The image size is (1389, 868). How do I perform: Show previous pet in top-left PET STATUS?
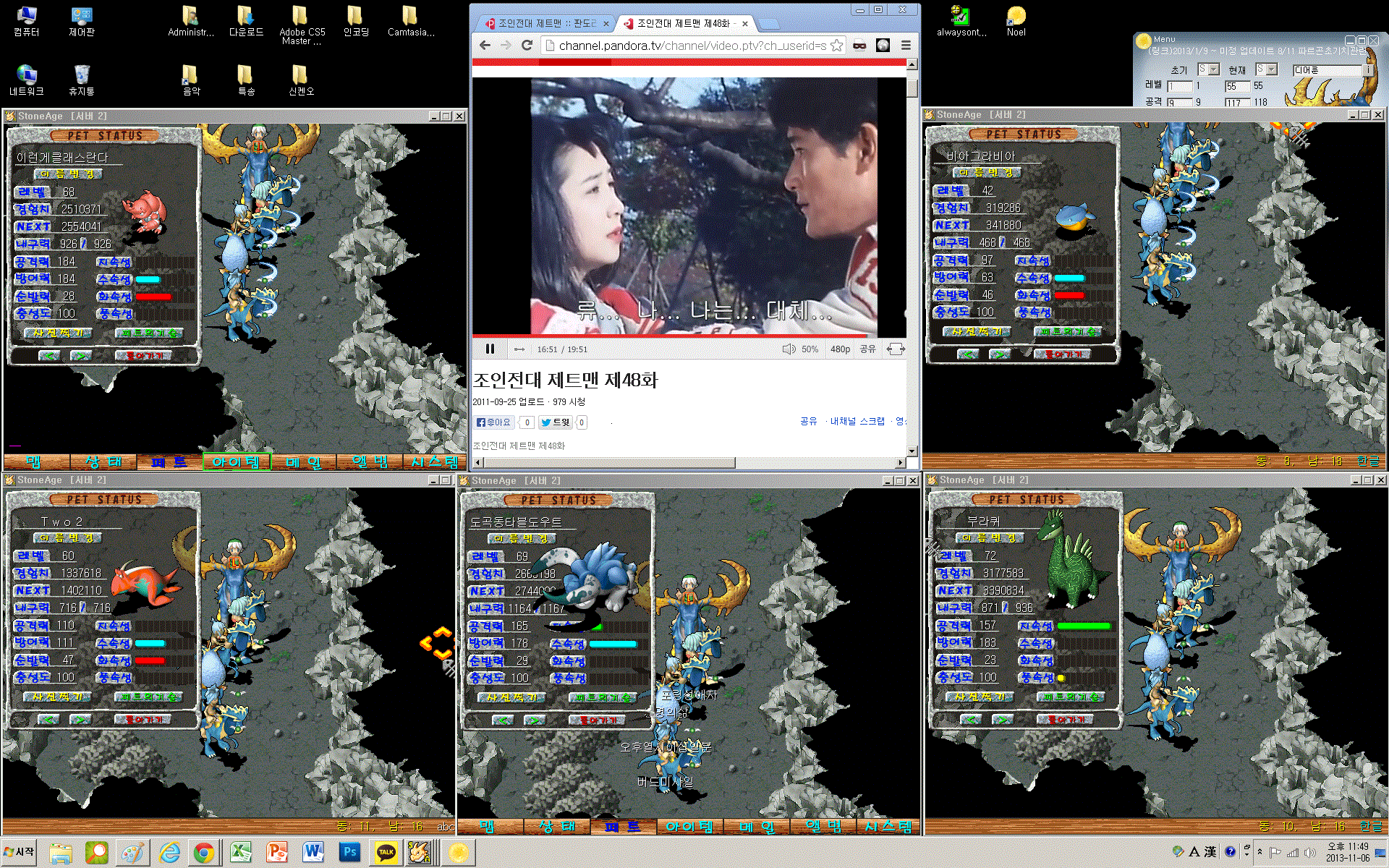pos(49,355)
